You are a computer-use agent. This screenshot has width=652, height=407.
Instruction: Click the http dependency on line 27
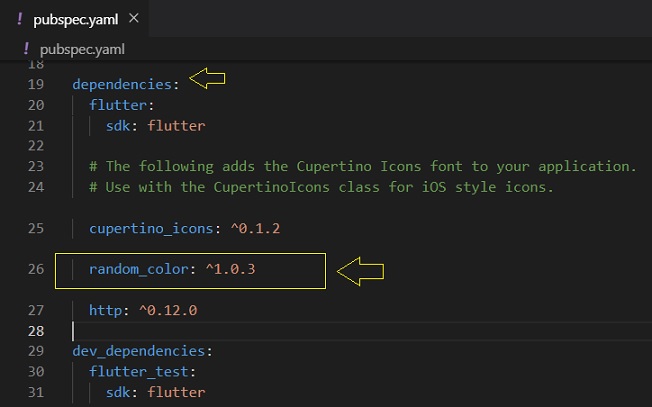(106, 311)
